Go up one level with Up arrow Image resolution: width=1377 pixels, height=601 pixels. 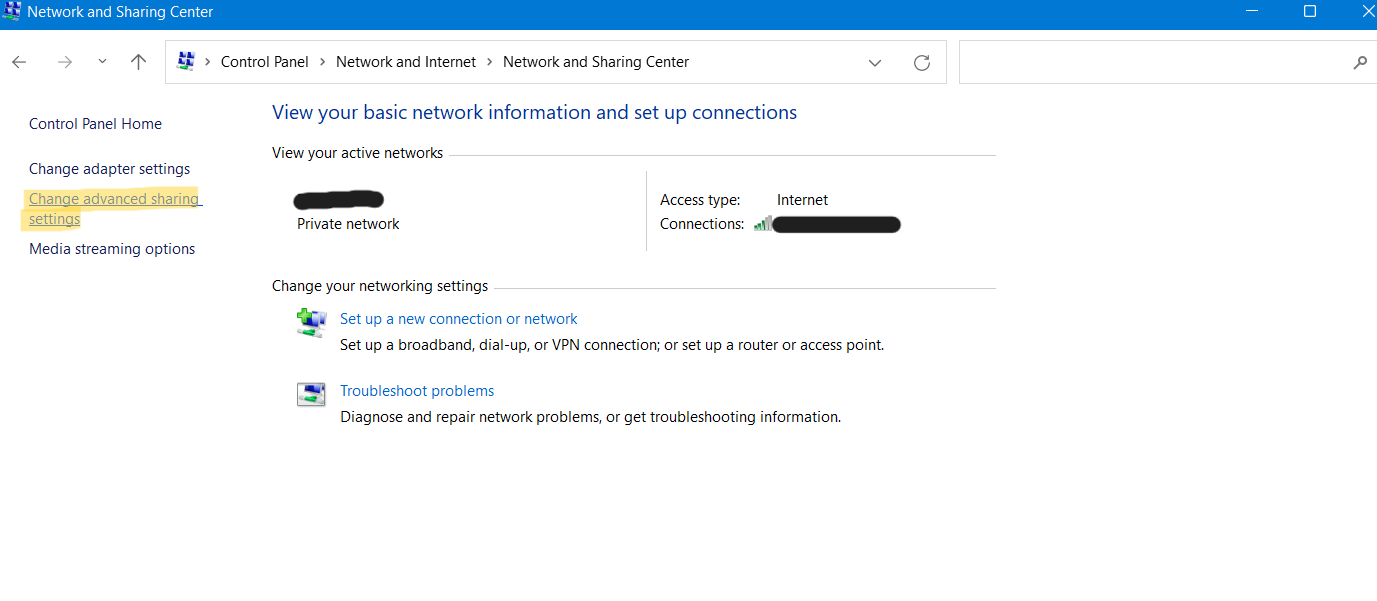[x=139, y=62]
